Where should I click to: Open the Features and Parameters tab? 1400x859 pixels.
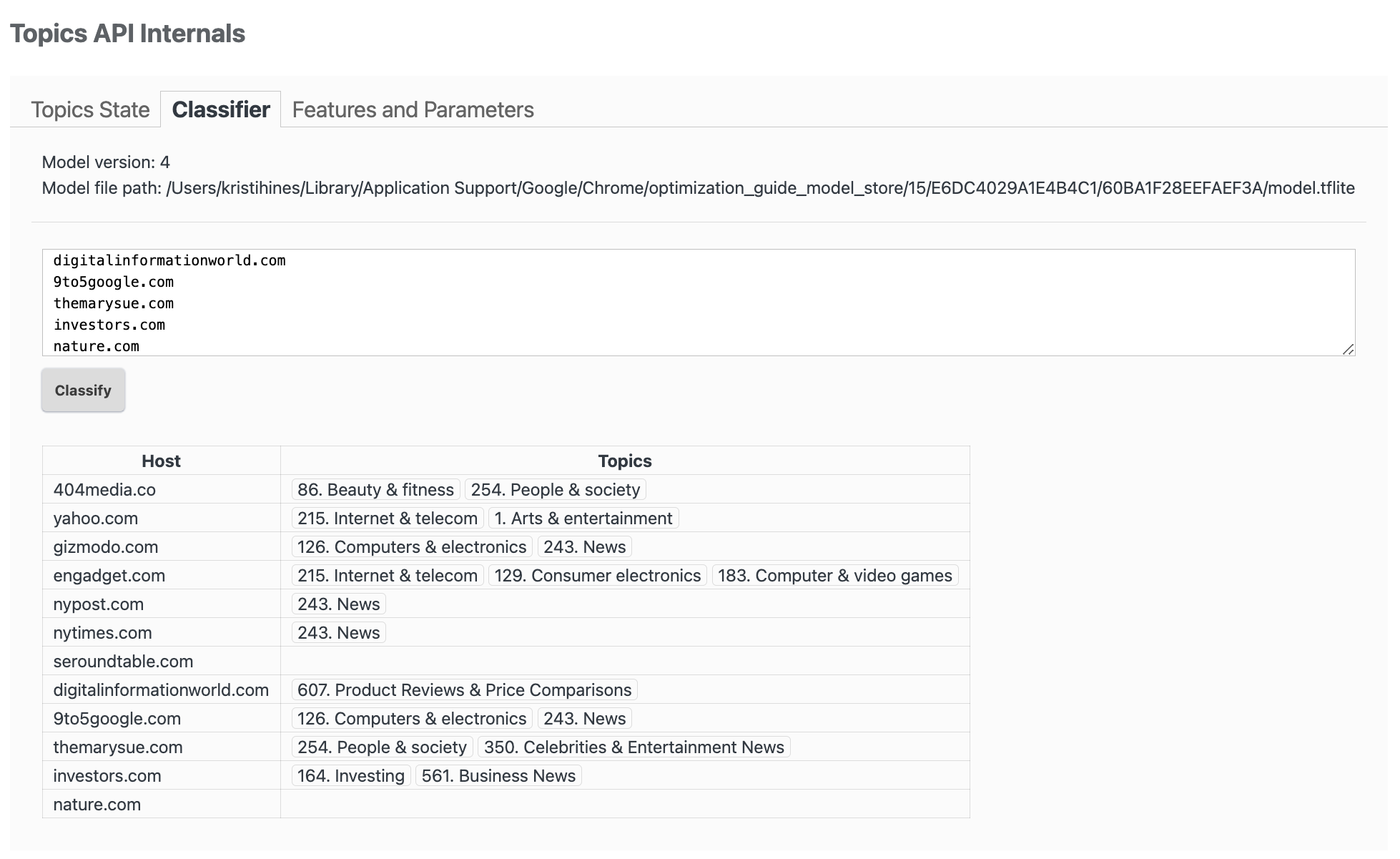[x=413, y=109]
